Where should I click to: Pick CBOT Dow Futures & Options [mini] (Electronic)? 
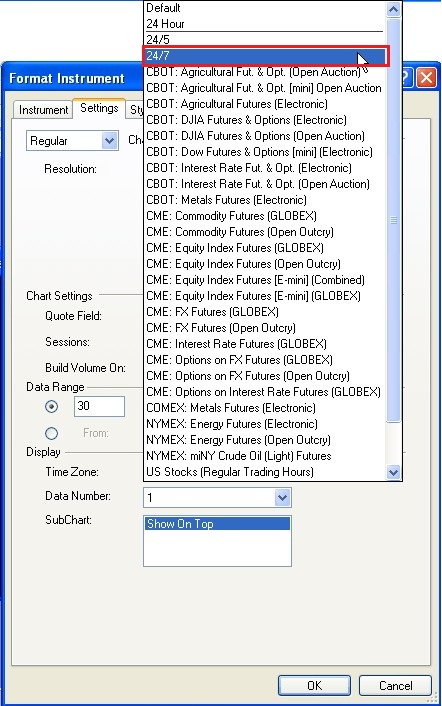pos(265,152)
